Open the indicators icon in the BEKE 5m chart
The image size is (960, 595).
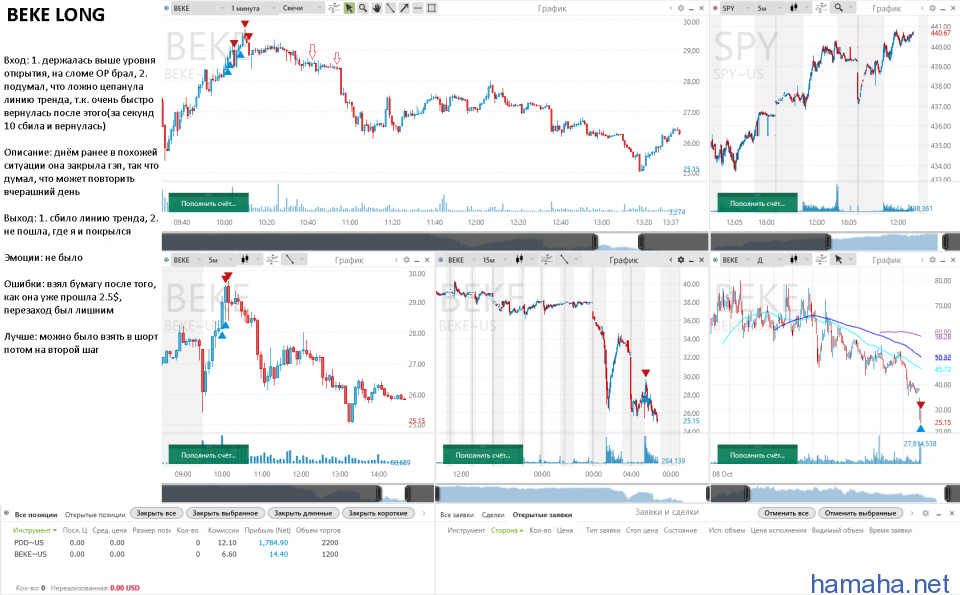point(272,260)
